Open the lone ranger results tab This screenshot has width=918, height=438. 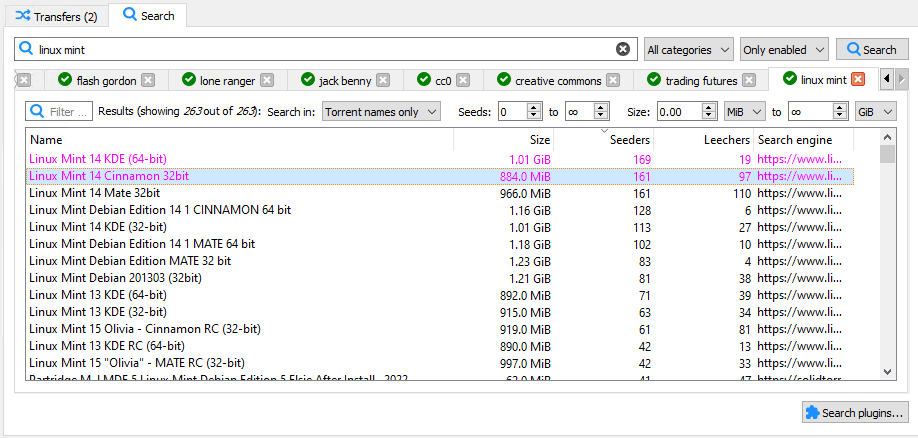[228, 80]
